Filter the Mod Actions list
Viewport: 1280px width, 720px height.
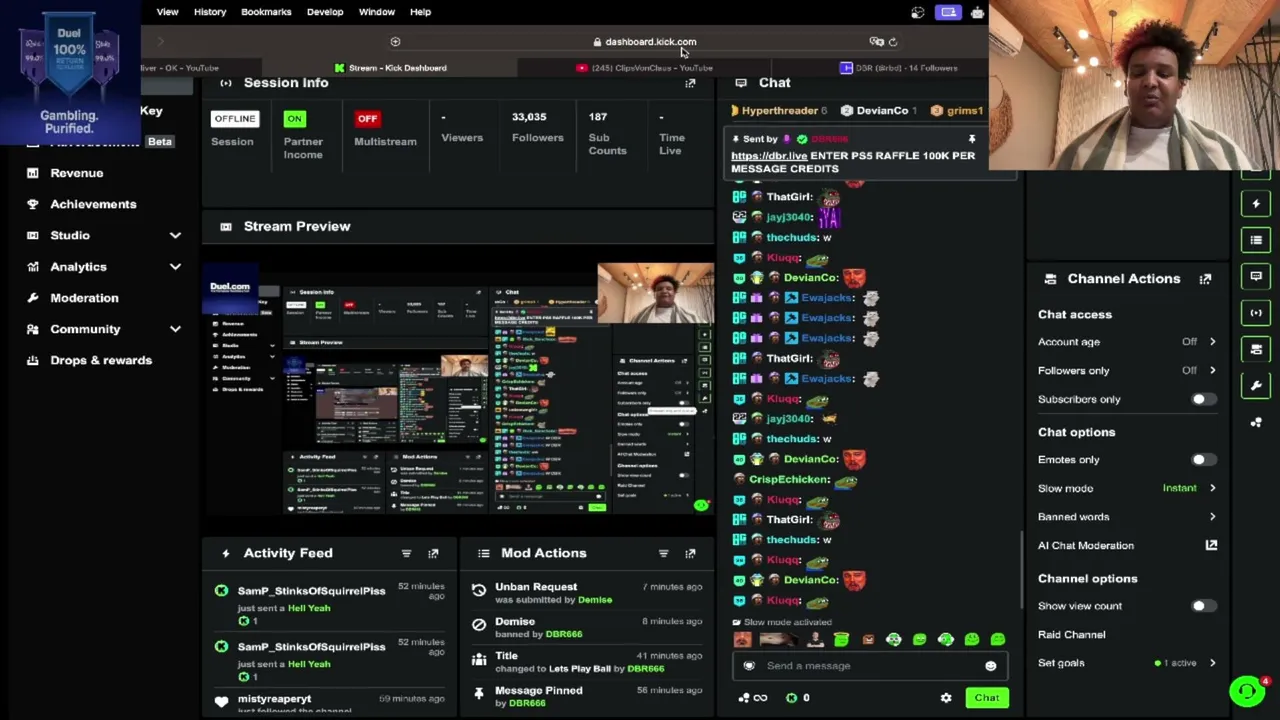tap(663, 553)
